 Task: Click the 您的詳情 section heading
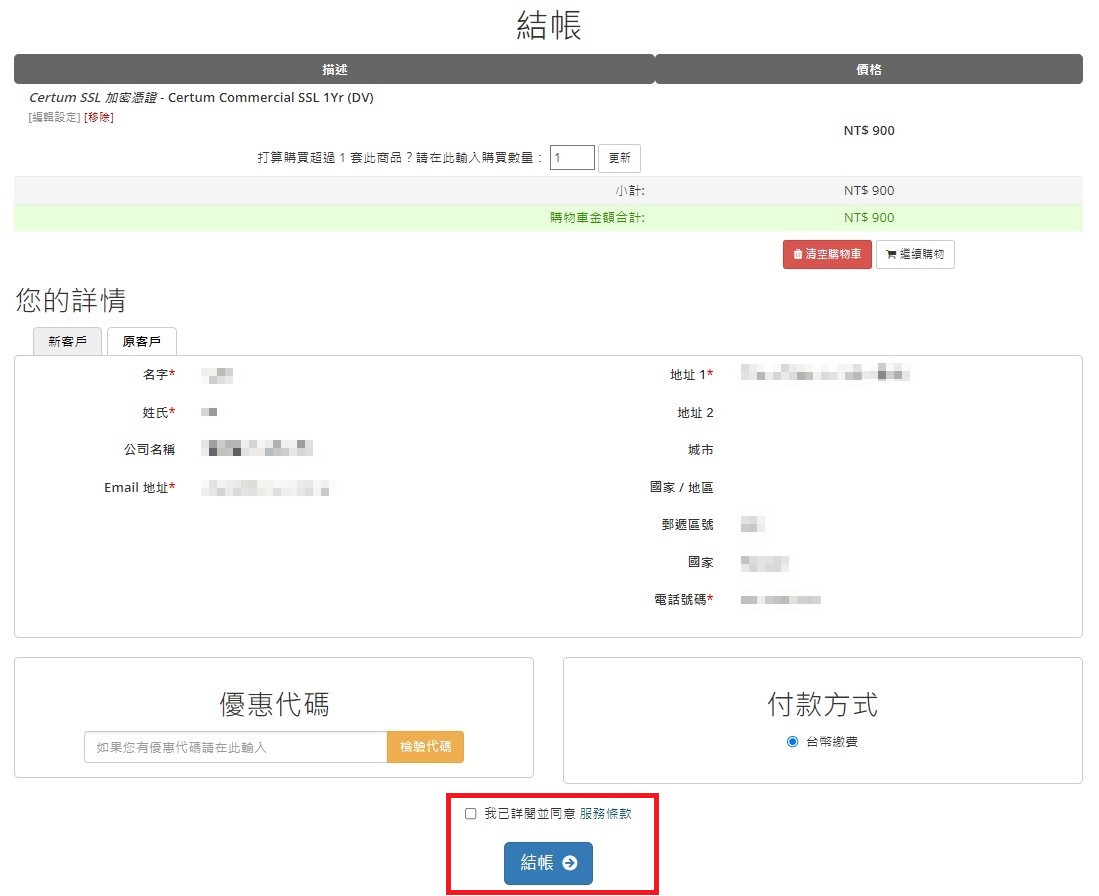pos(71,300)
